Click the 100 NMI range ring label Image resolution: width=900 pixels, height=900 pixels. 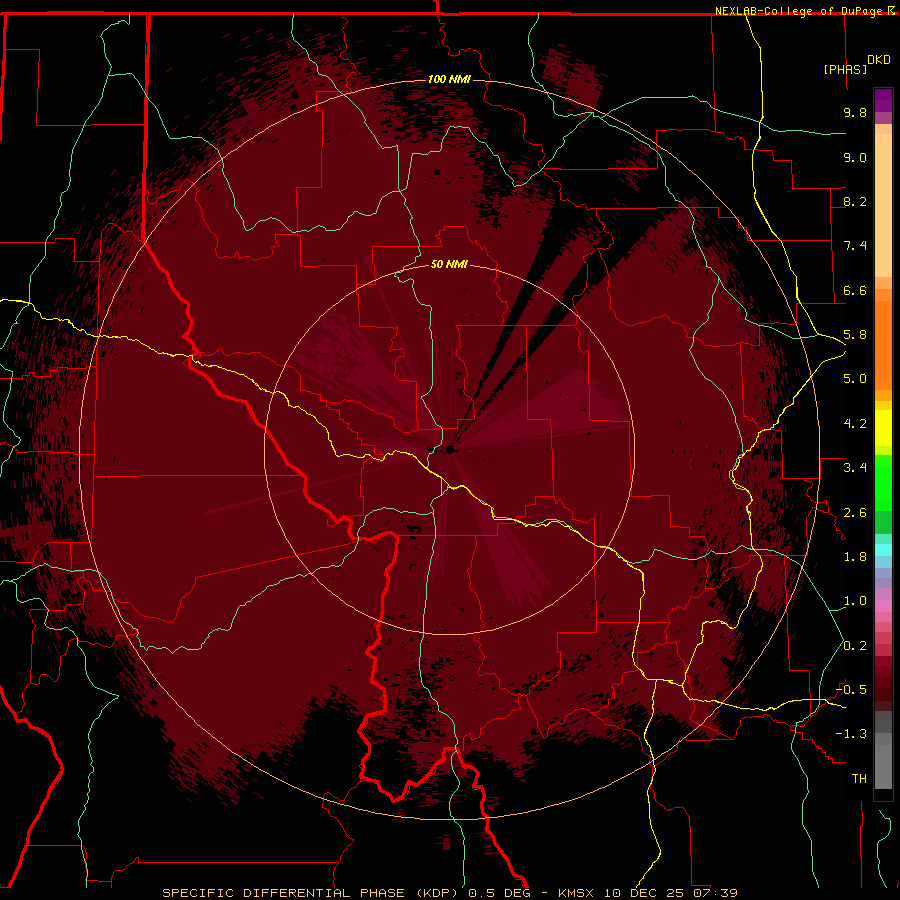[449, 79]
